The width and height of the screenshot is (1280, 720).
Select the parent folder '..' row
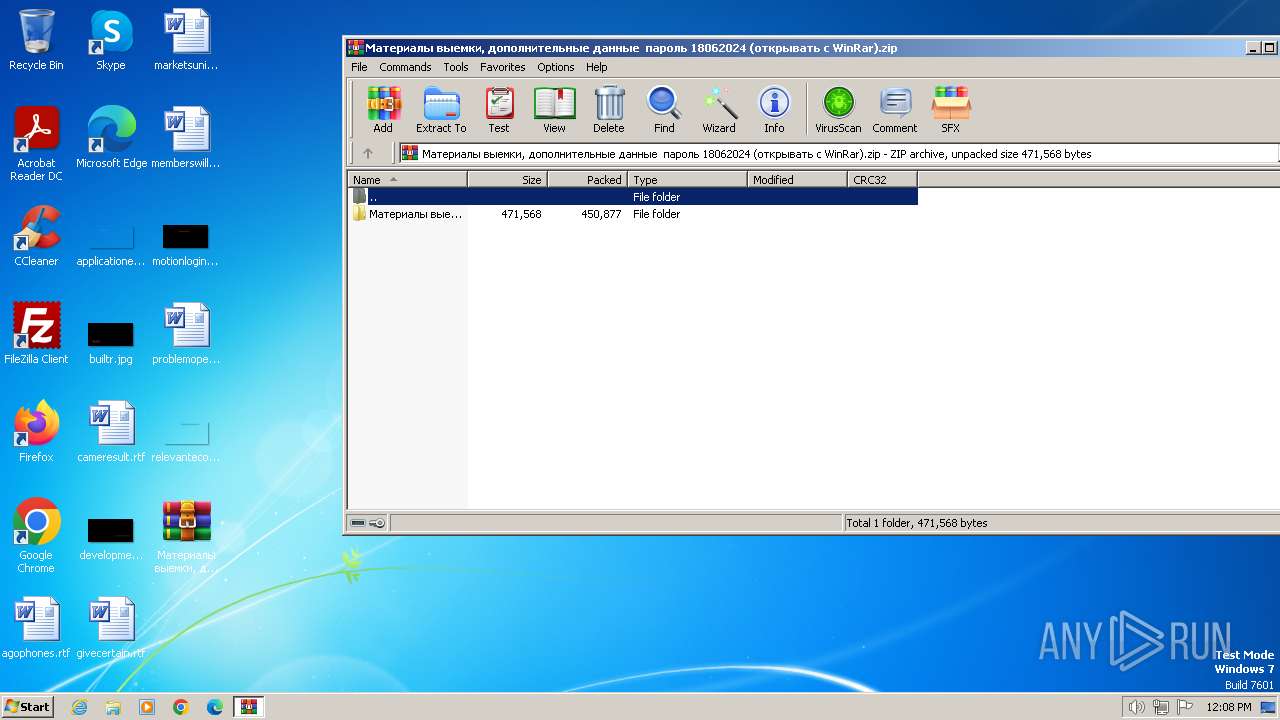pyautogui.click(x=633, y=197)
